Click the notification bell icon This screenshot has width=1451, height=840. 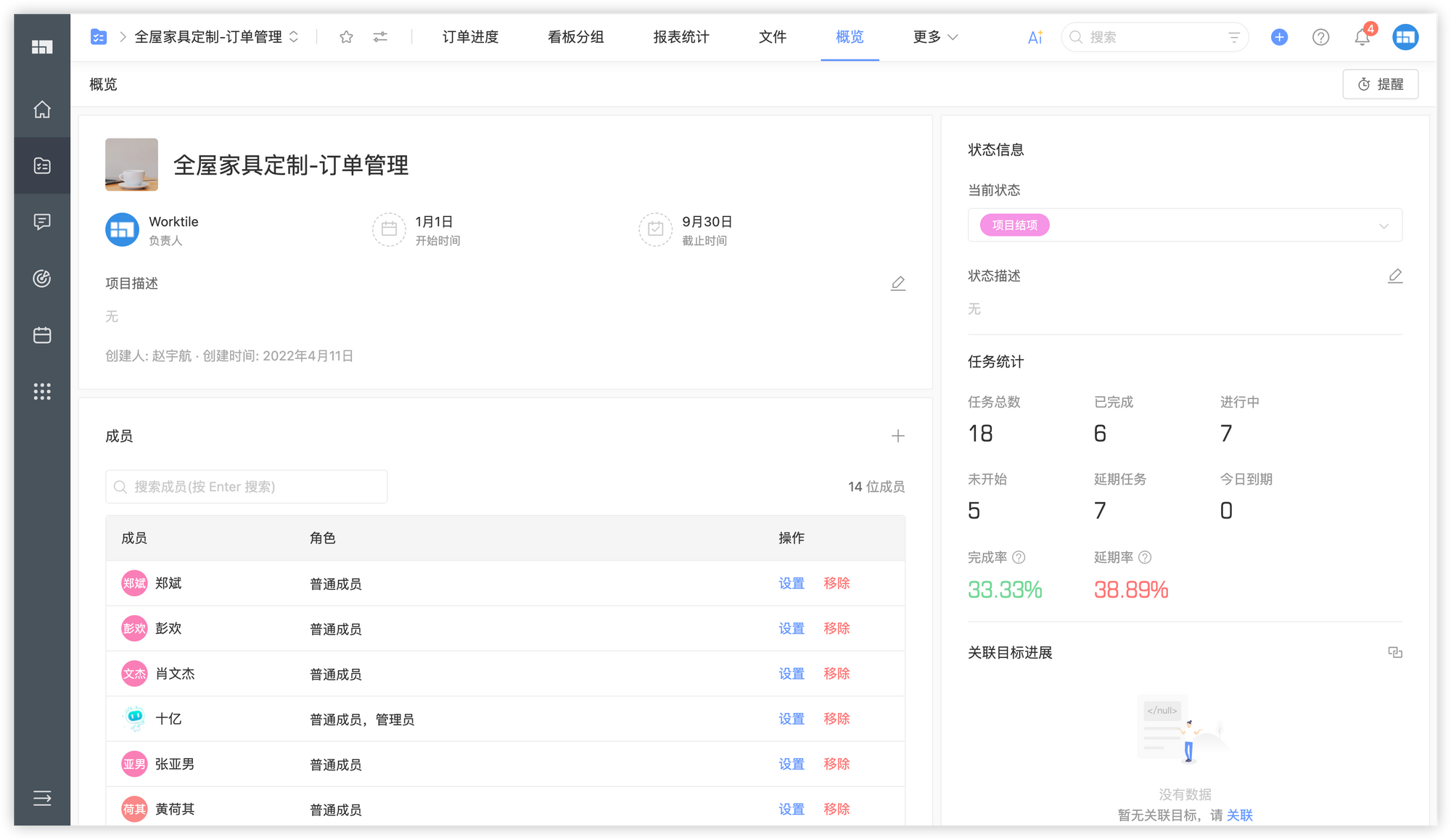tap(1362, 37)
